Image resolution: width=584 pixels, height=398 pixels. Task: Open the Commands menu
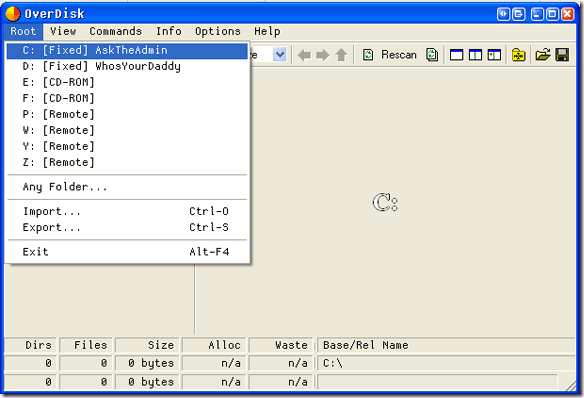(x=115, y=31)
